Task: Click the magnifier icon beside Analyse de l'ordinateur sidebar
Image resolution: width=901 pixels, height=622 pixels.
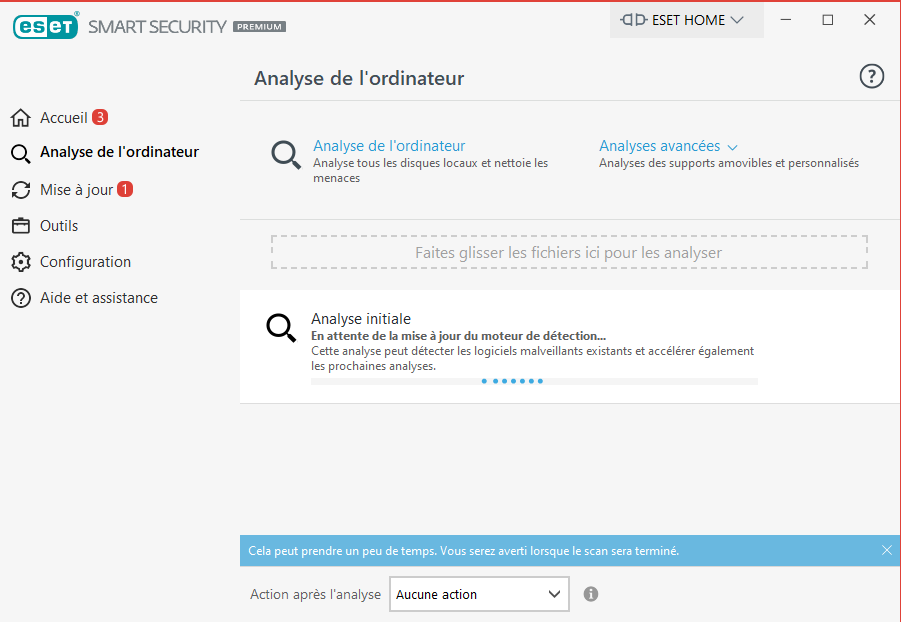Action: pyautogui.click(x=21, y=153)
